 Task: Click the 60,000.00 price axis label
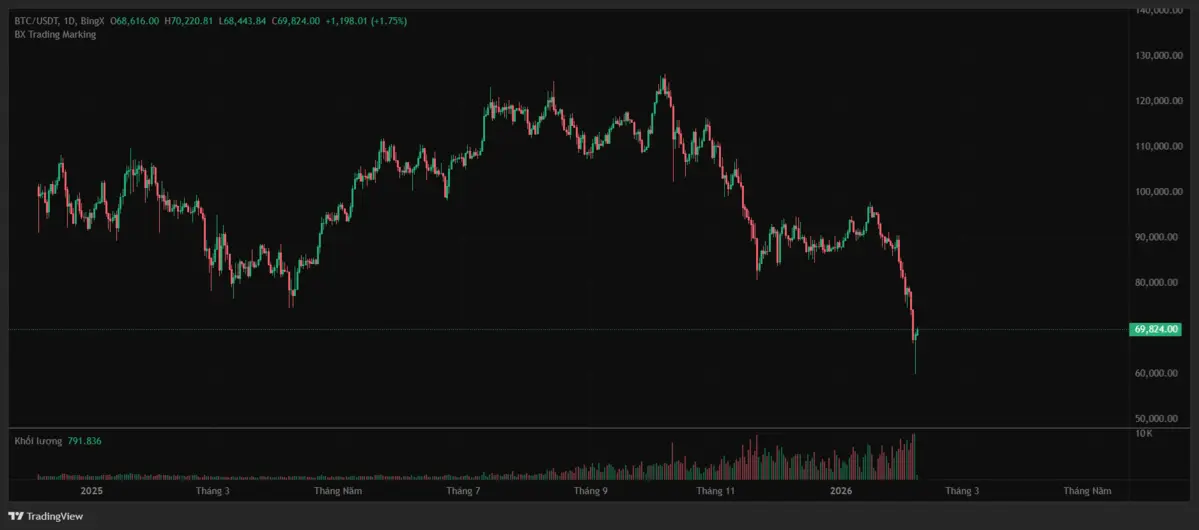tap(1160, 374)
